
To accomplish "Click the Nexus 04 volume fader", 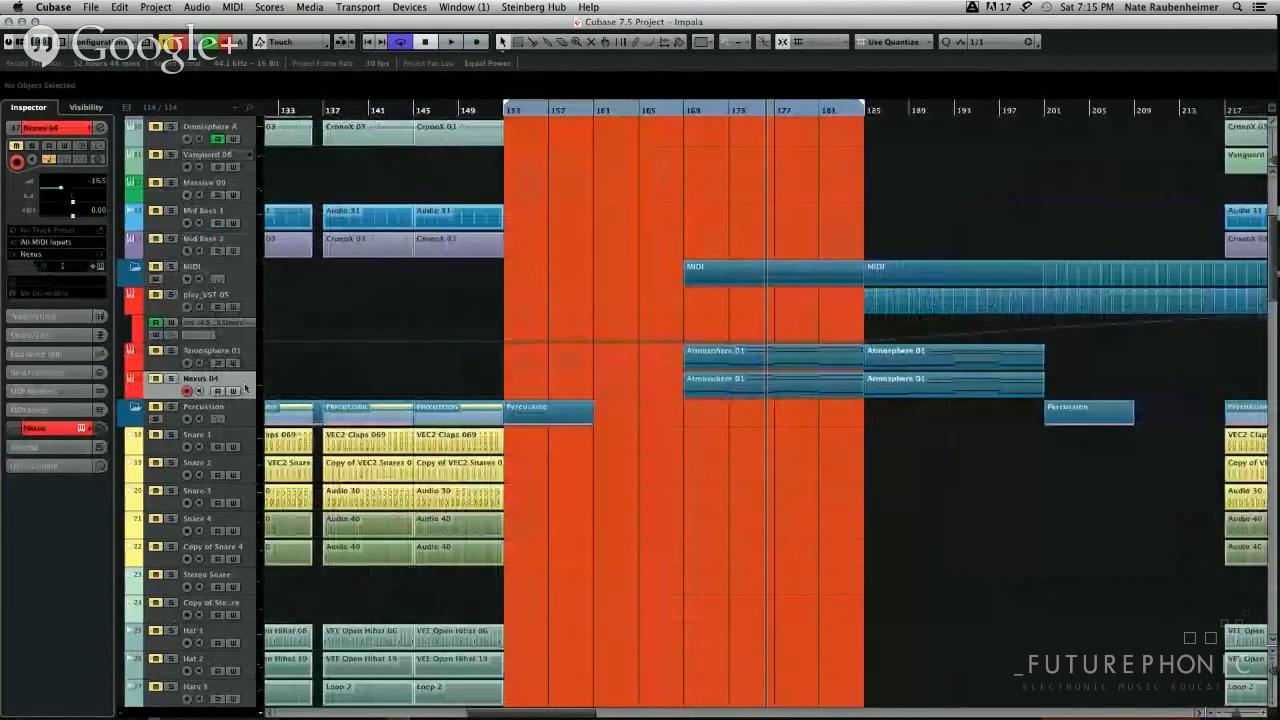I will [61, 188].
